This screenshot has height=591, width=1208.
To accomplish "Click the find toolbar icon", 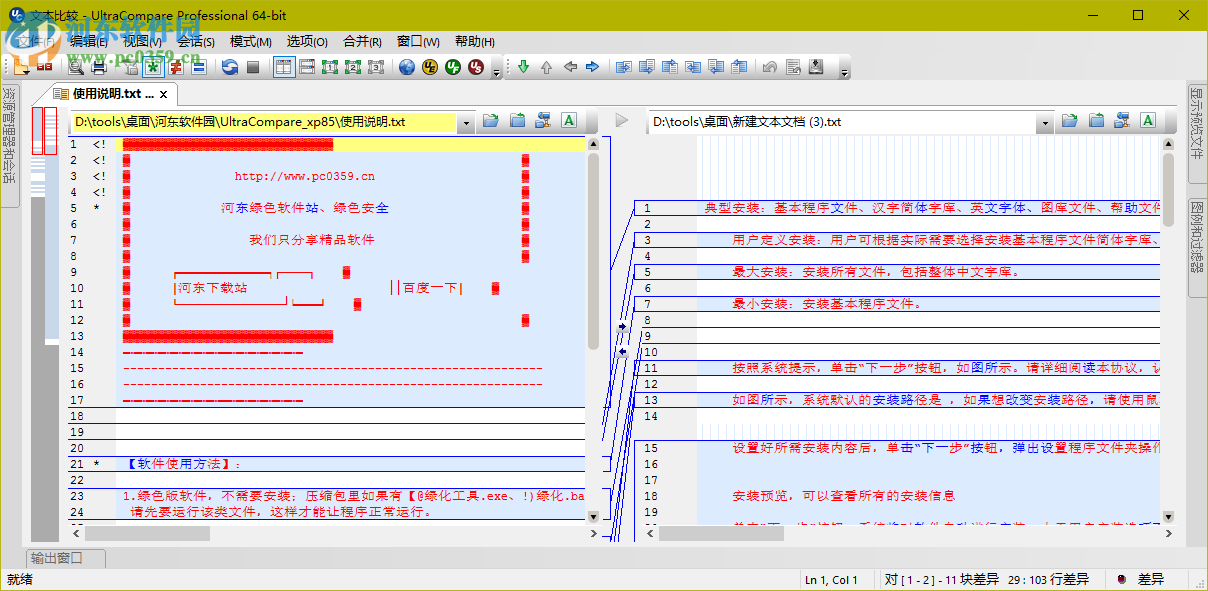I will [x=76, y=68].
